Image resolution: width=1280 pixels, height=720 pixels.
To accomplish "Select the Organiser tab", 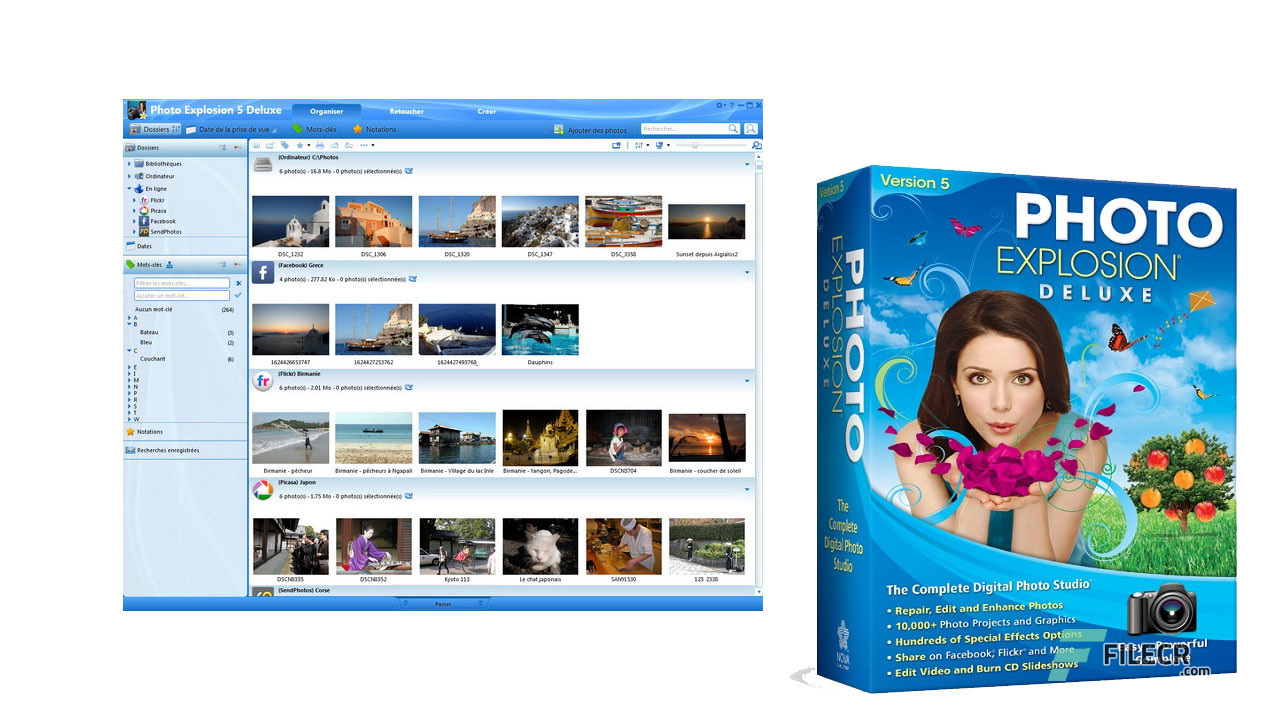I will tap(327, 111).
